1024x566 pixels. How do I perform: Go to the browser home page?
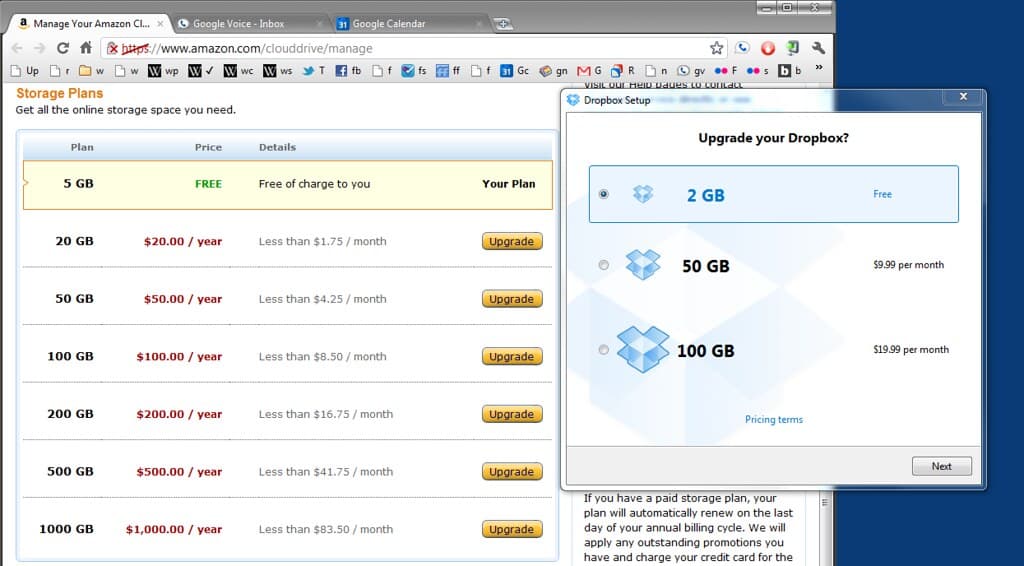86,48
